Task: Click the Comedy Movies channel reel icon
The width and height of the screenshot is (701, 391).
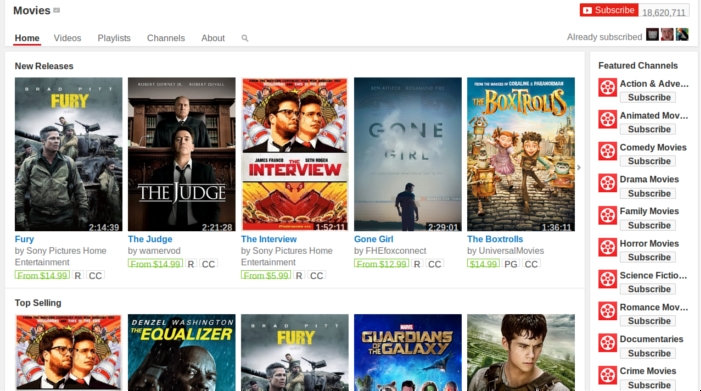Action: [x=608, y=151]
